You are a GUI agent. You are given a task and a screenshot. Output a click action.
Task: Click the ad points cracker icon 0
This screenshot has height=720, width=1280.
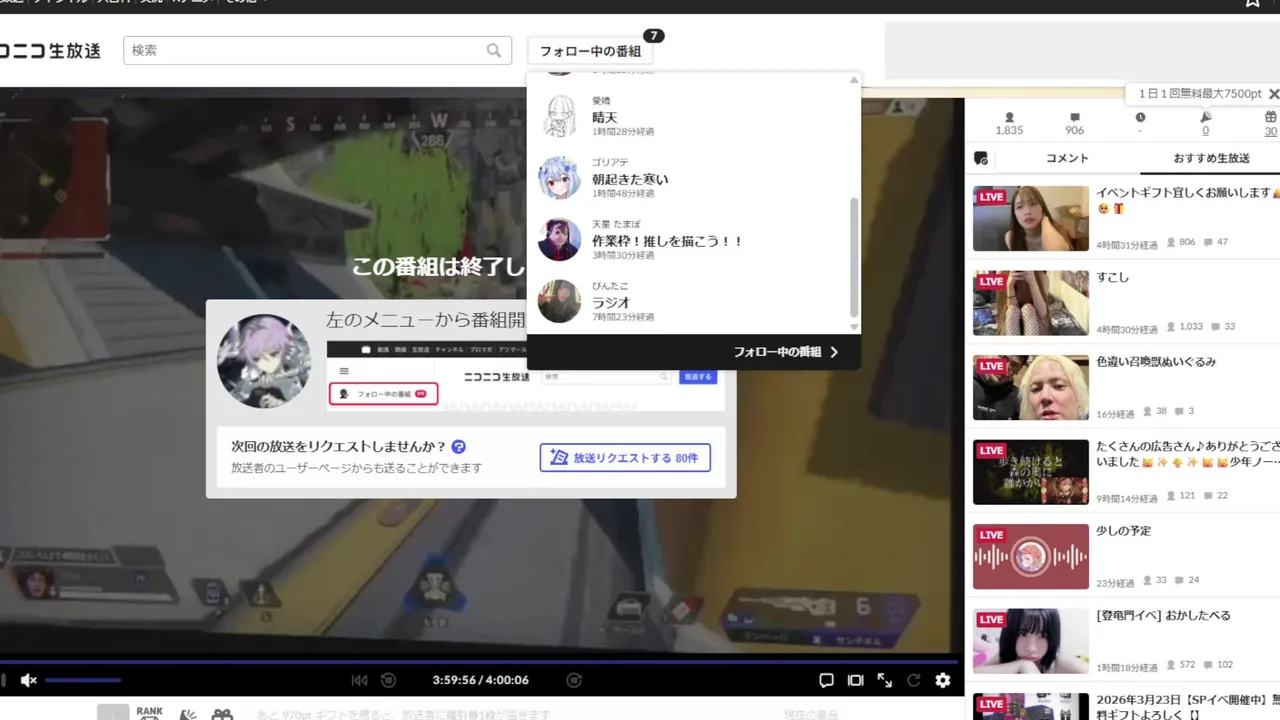1206,117
